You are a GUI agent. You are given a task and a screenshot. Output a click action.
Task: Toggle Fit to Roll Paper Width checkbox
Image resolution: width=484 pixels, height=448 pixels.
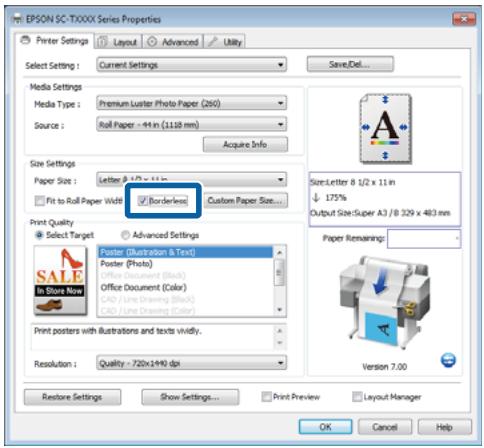coord(40,201)
